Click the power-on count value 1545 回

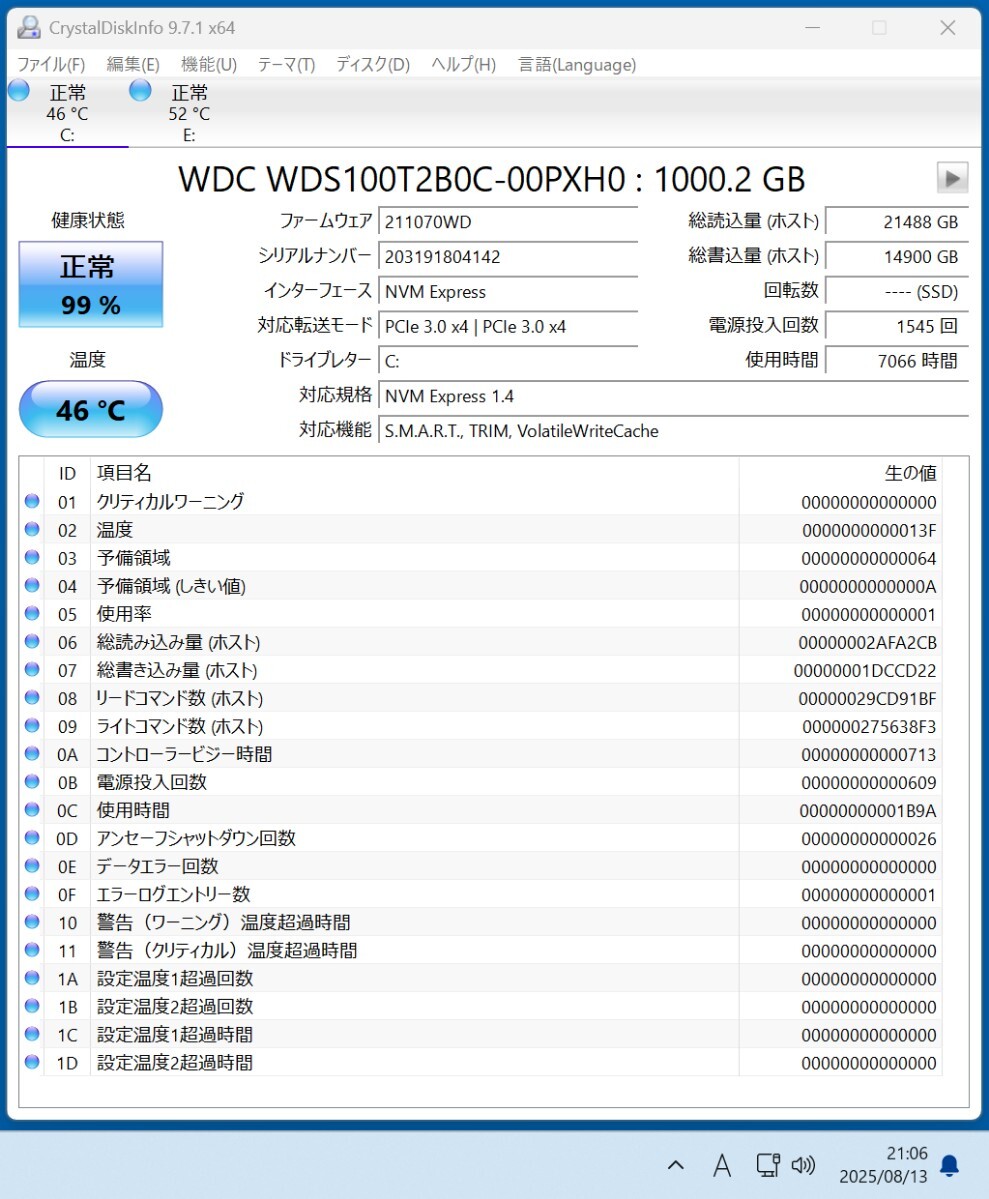point(897,327)
